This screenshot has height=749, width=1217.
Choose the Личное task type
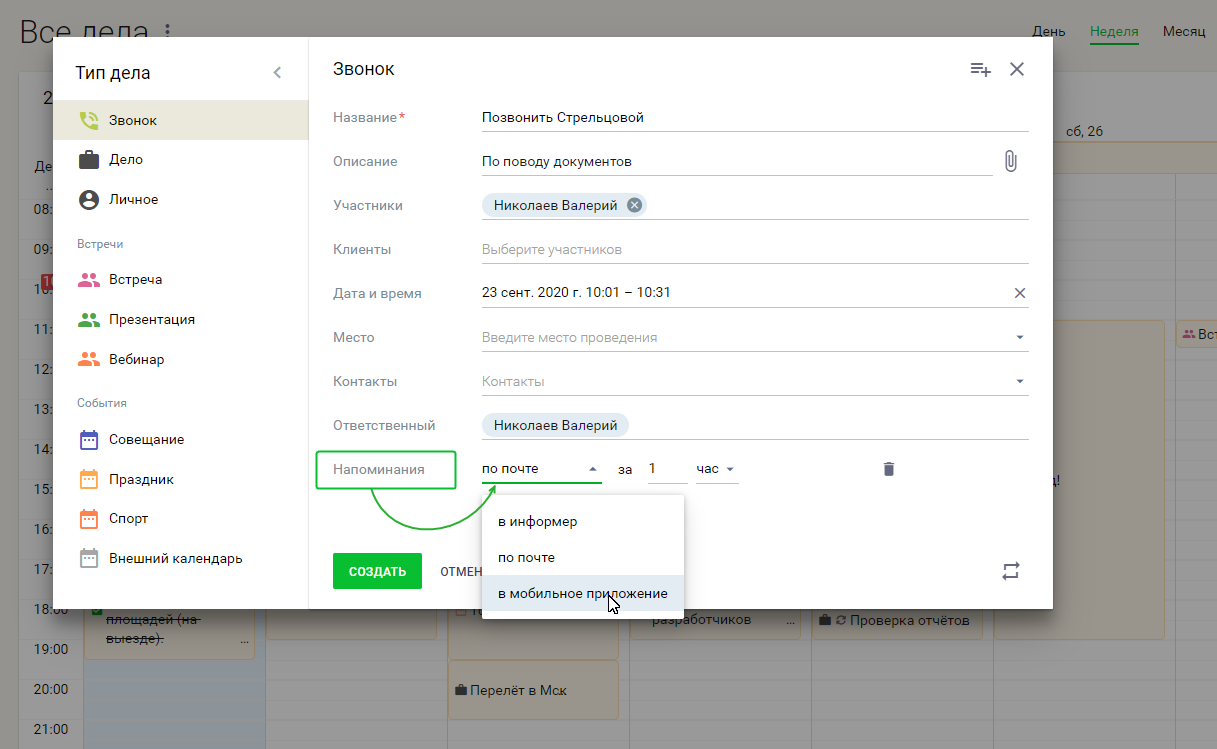(x=180, y=200)
